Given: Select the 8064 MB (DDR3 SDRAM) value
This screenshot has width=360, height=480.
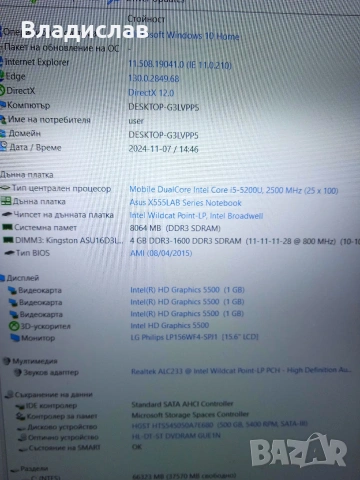Looking at the screenshot, I should (x=175, y=228).
